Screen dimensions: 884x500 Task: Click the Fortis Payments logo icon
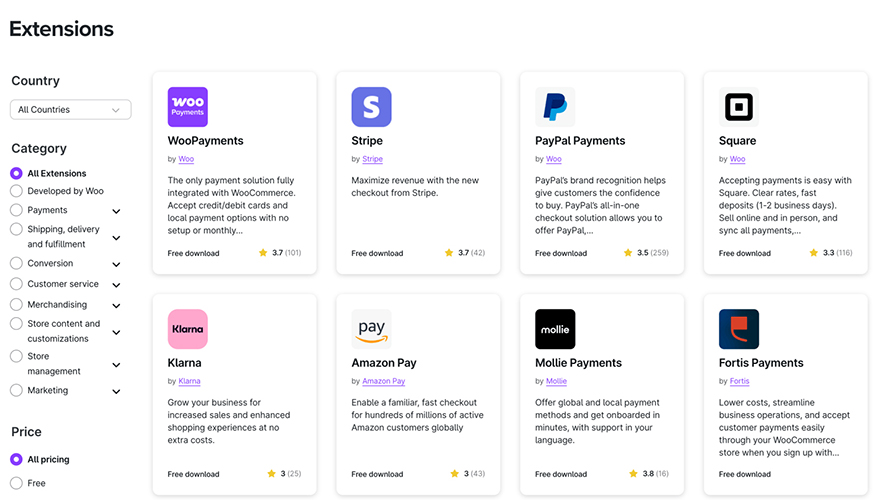739,329
